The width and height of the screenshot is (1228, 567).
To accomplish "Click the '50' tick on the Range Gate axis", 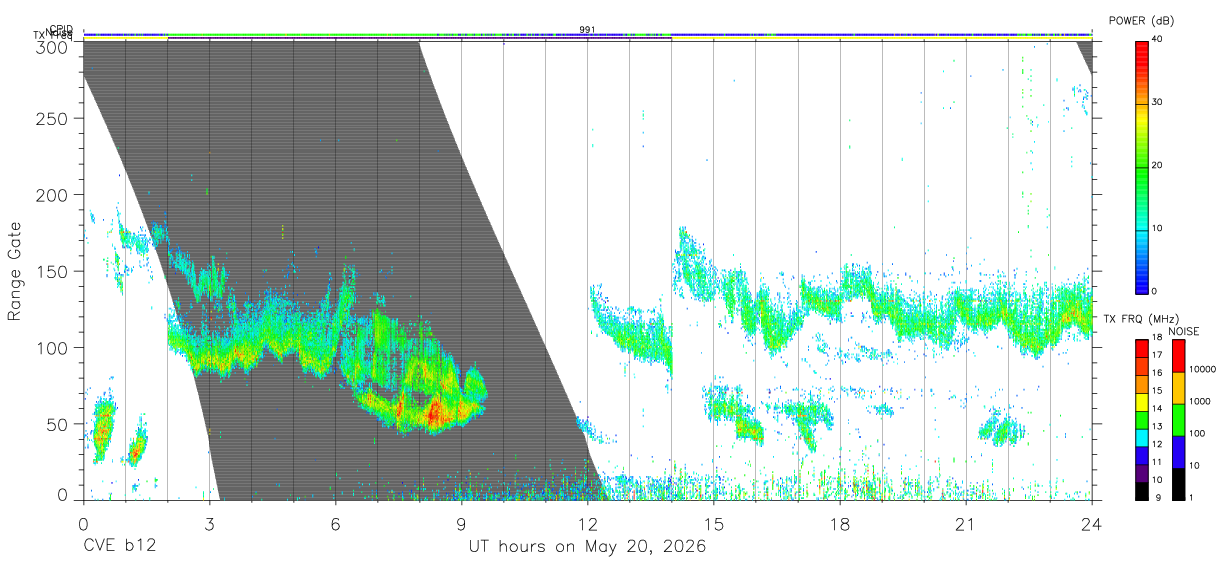I will 57,424.
